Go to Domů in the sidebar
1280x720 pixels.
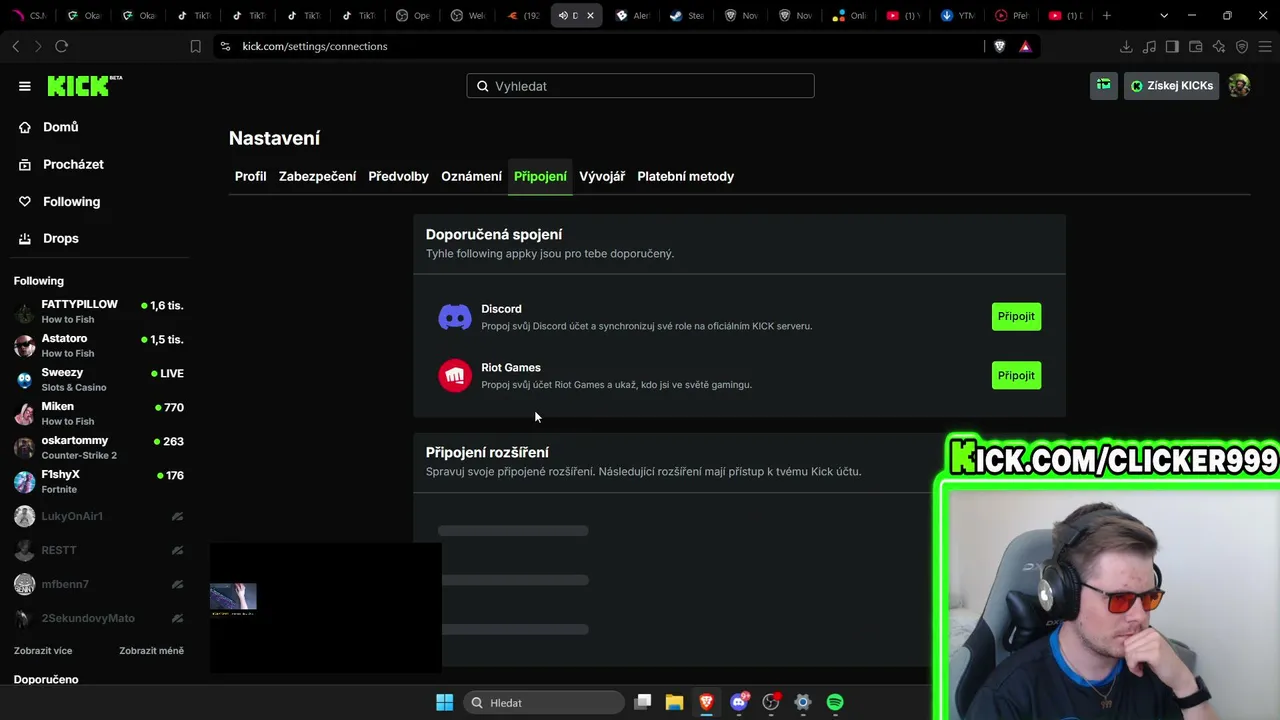point(61,127)
